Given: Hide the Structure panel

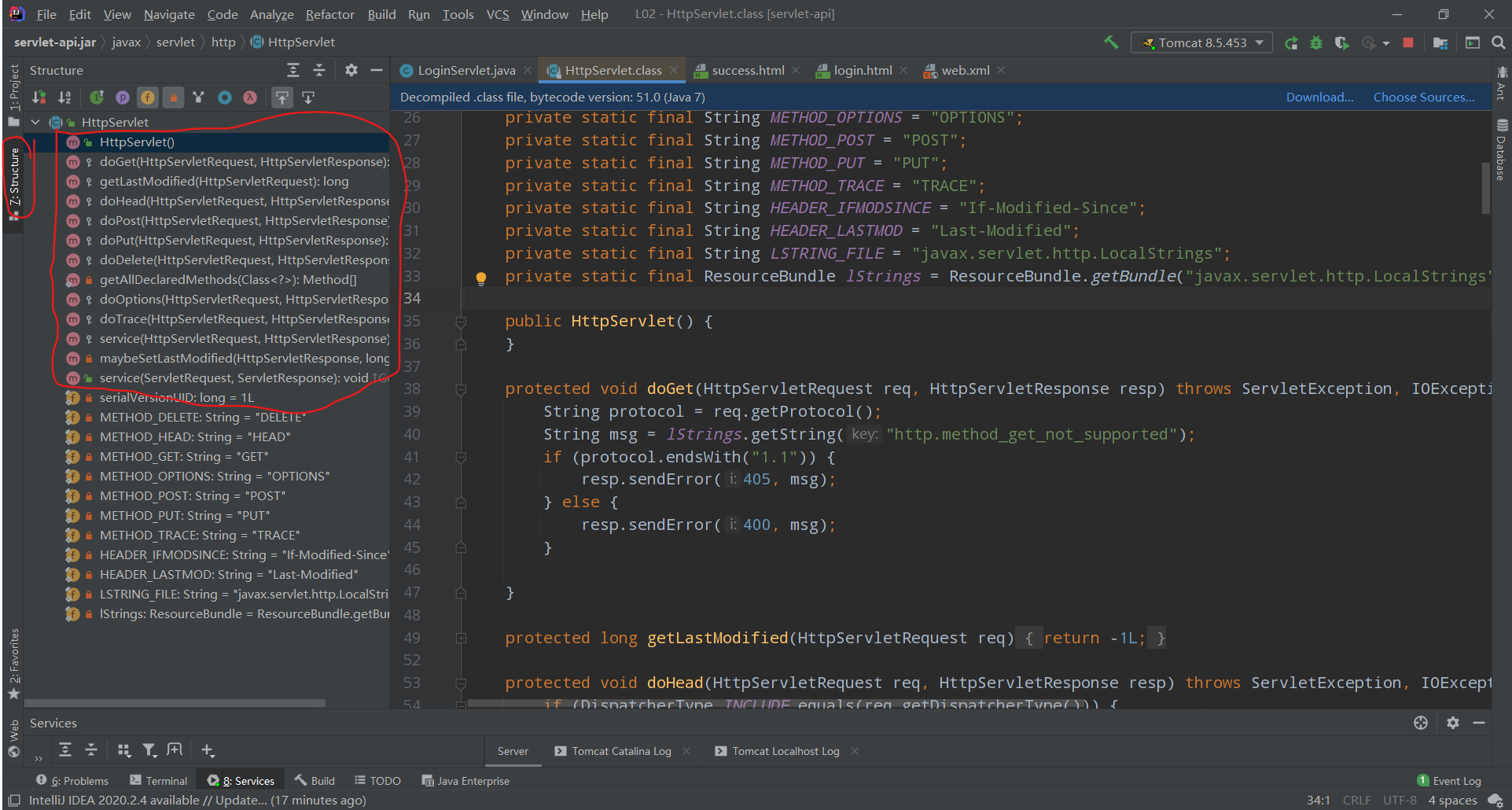Looking at the screenshot, I should click(x=377, y=70).
